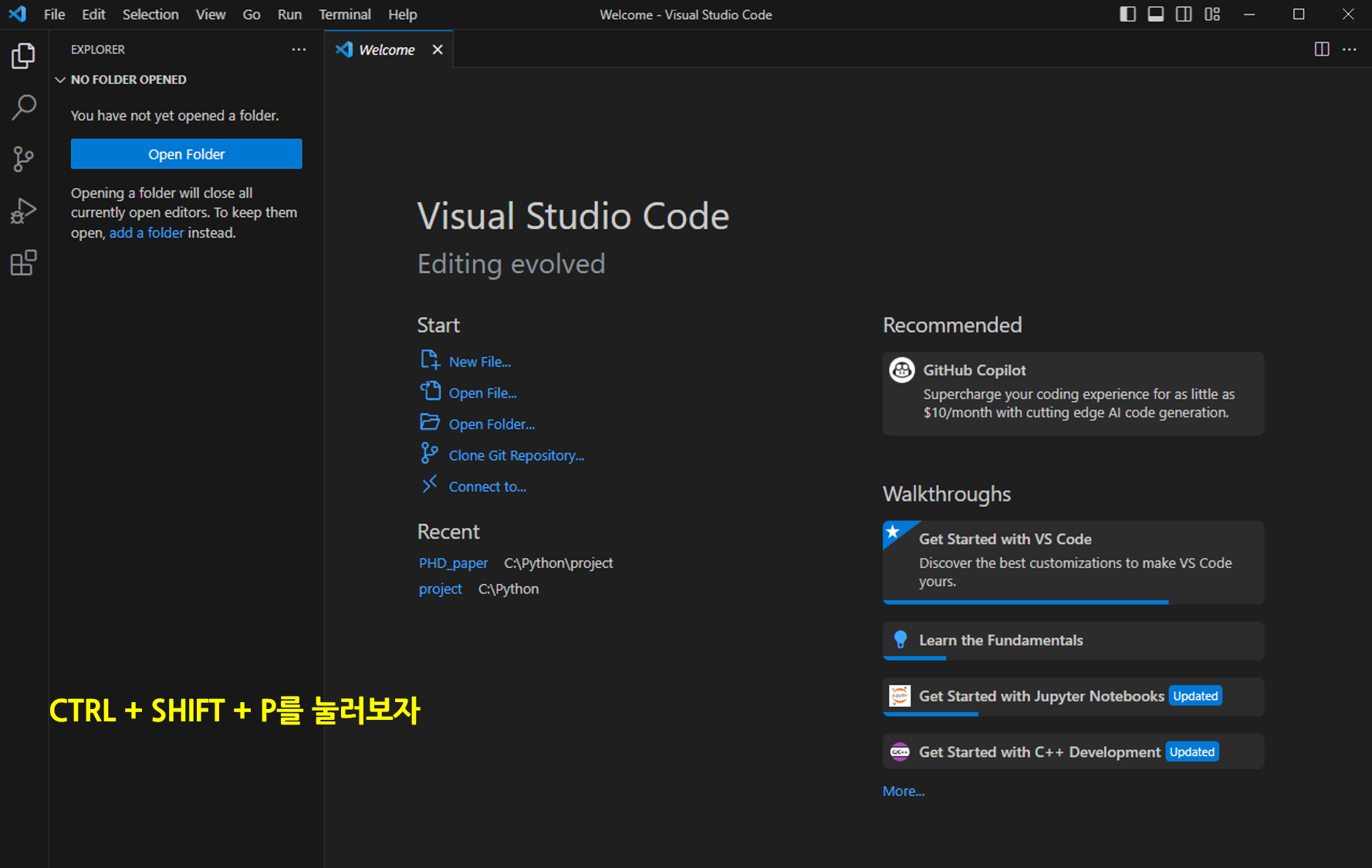This screenshot has width=1372, height=868.
Task: Open the editor actions ellipsis menu
Action: pyautogui.click(x=1349, y=49)
